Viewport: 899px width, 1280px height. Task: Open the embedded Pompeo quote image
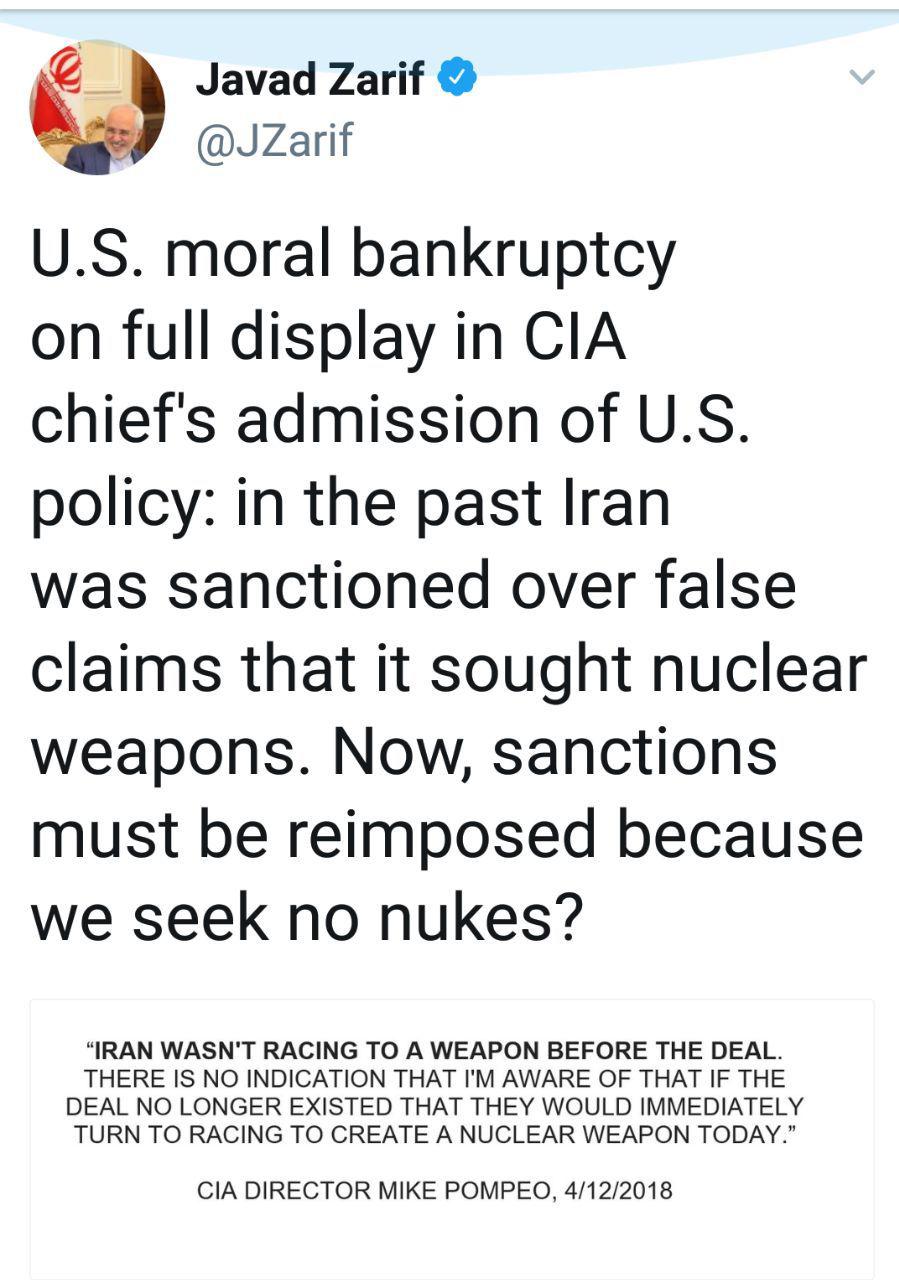click(x=452, y=1138)
